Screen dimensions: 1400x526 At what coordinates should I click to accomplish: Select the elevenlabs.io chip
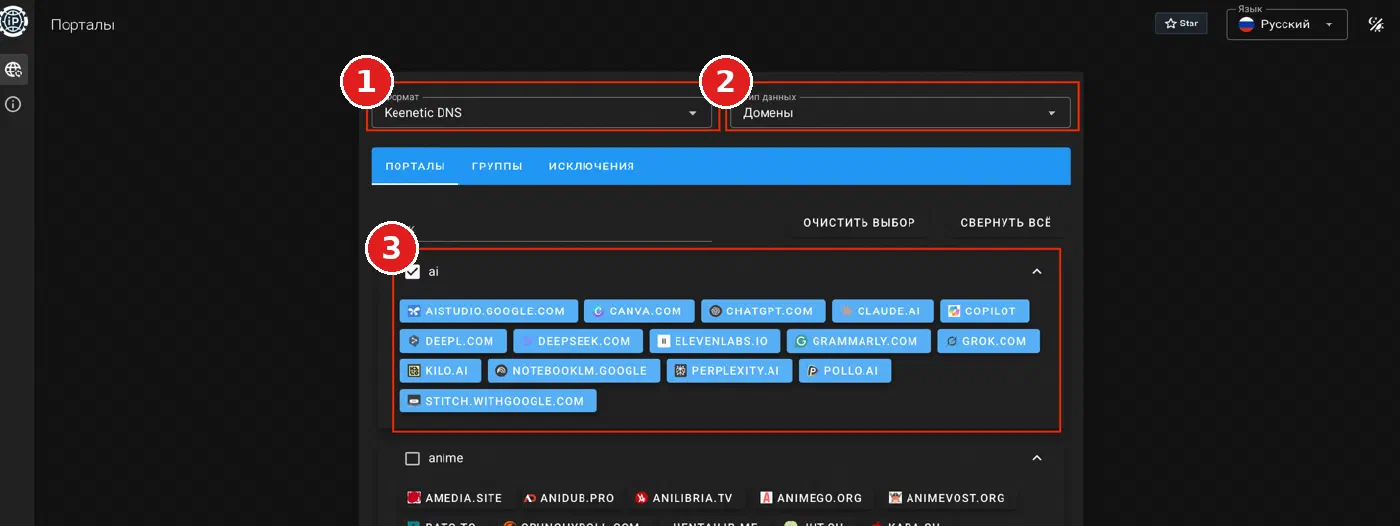(715, 341)
